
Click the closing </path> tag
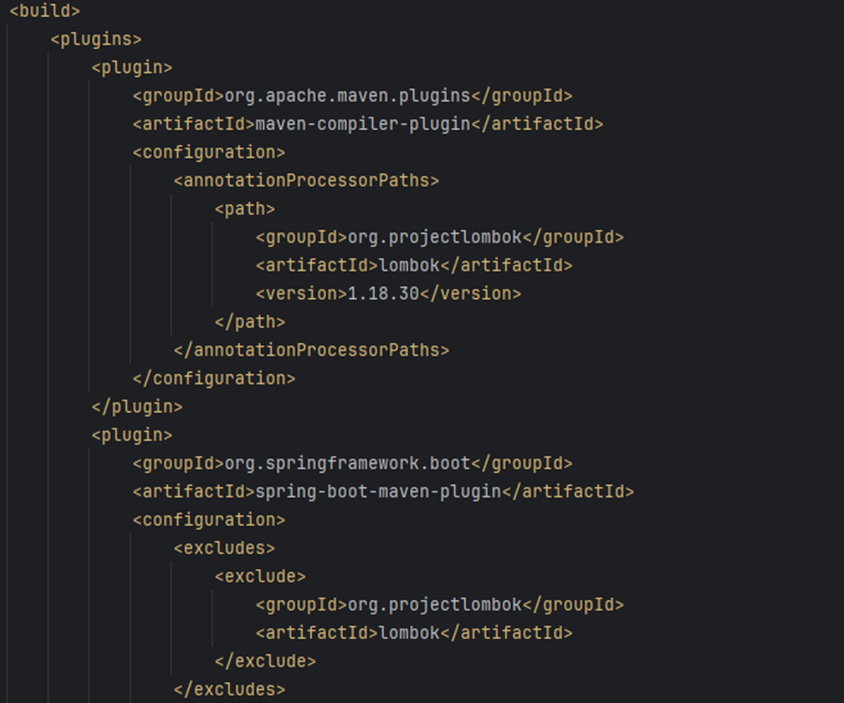250,322
